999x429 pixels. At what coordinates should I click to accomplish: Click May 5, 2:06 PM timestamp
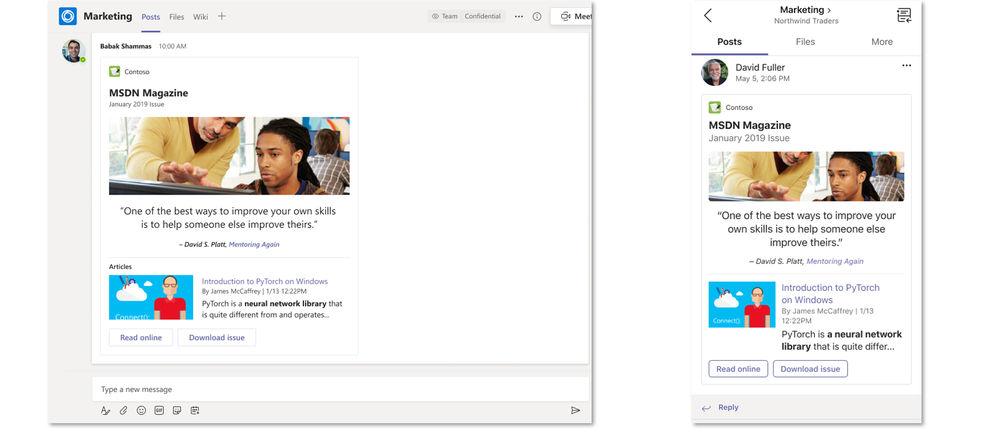(x=762, y=79)
